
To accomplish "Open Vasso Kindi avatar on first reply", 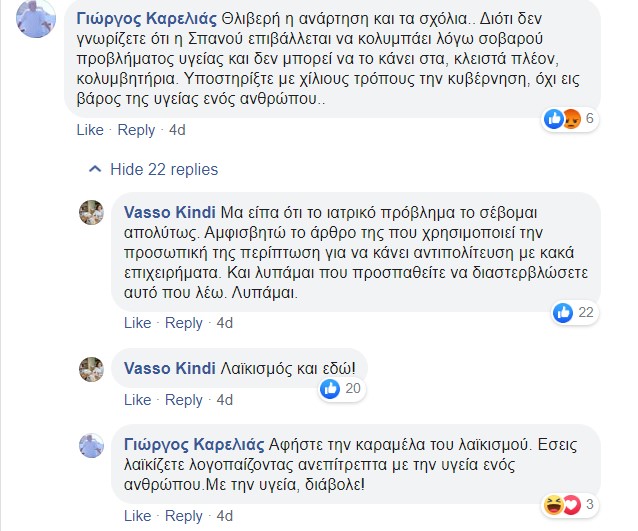I will pyautogui.click(x=92, y=212).
